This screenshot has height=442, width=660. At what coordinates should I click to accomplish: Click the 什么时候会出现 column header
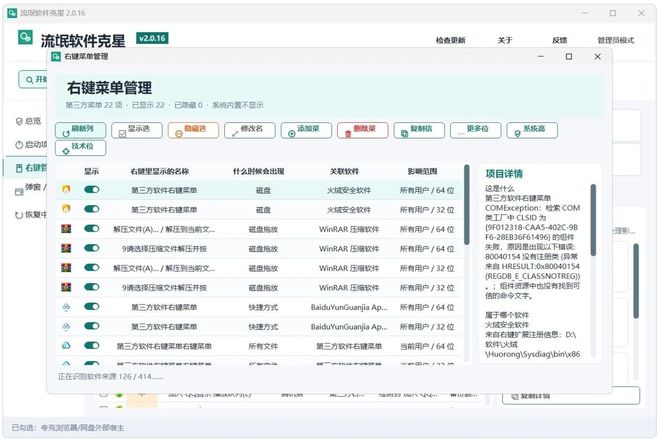click(258, 171)
